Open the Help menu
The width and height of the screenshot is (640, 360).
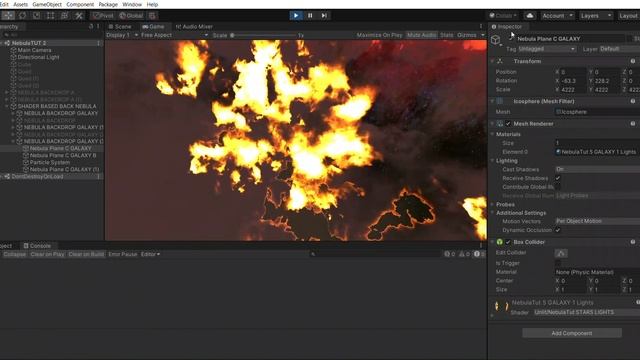[152, 4]
